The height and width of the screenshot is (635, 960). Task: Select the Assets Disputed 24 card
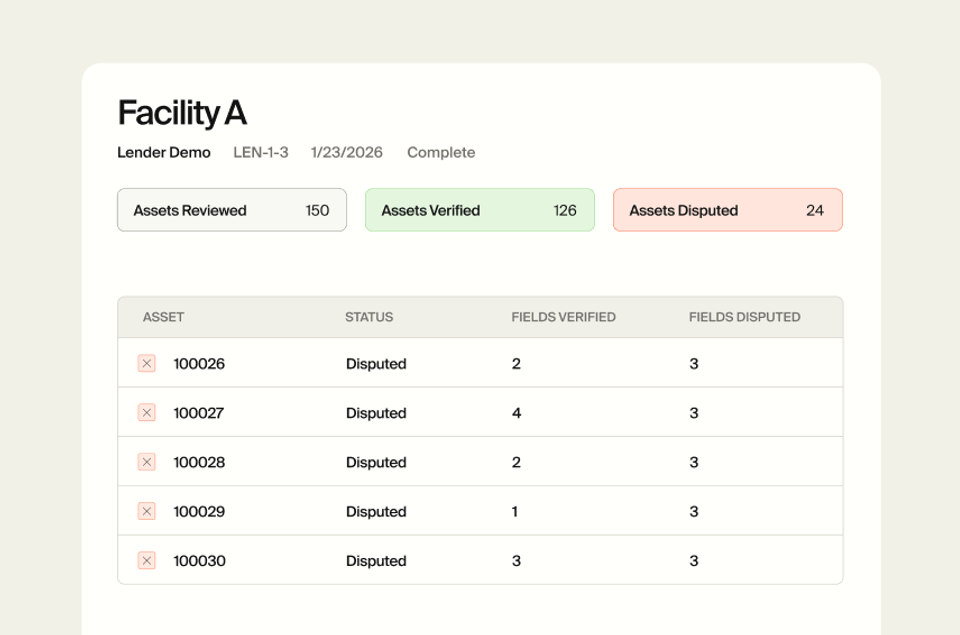728,210
